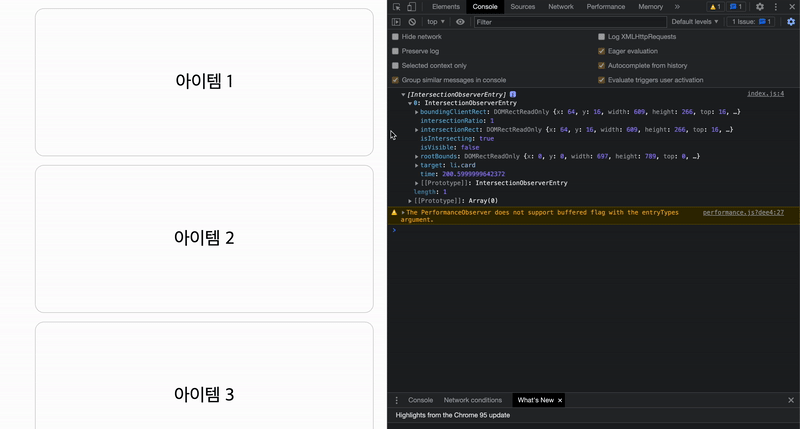Click the isIntersecting: true value
The width and height of the screenshot is (800, 429).
(486, 139)
